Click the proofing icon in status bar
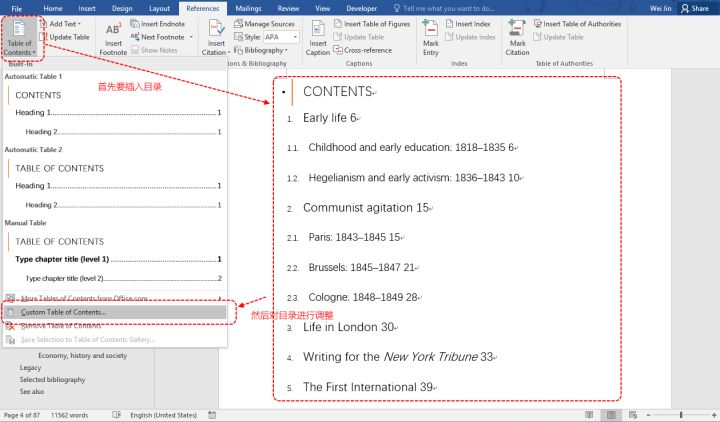Screen dimensions: 720x422 click(117, 415)
